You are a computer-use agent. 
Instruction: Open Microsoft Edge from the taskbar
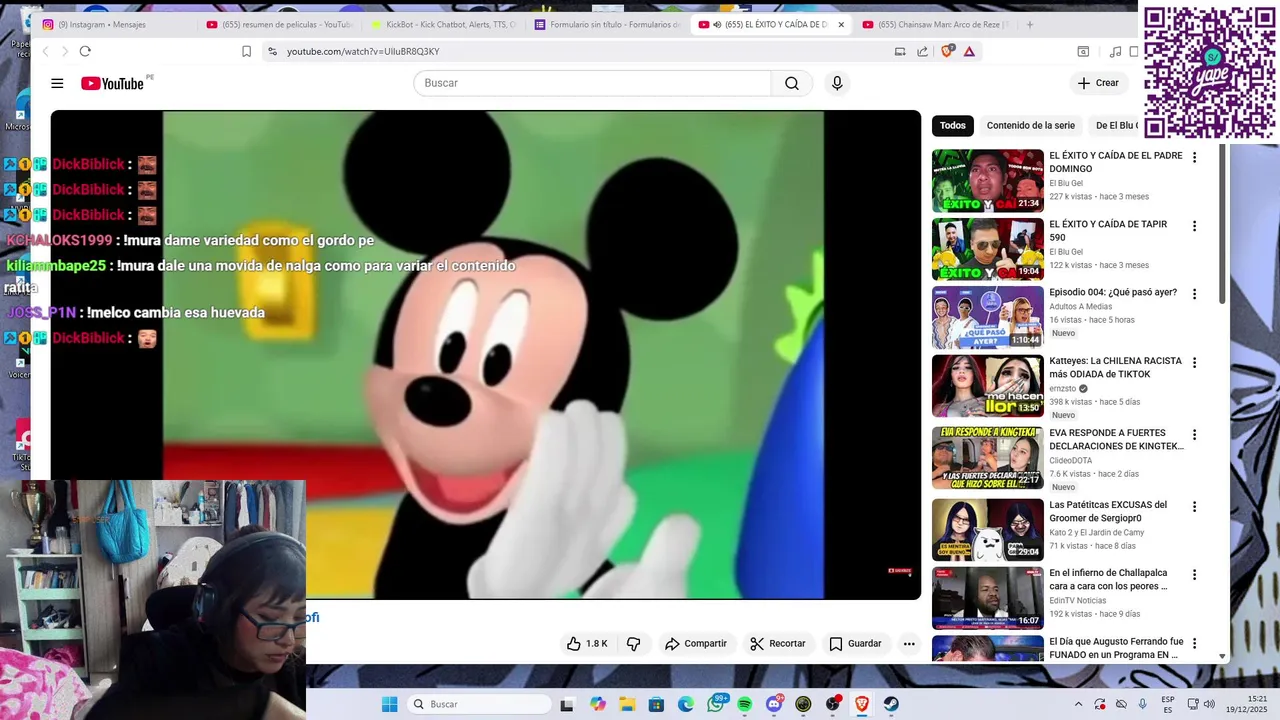(686, 704)
